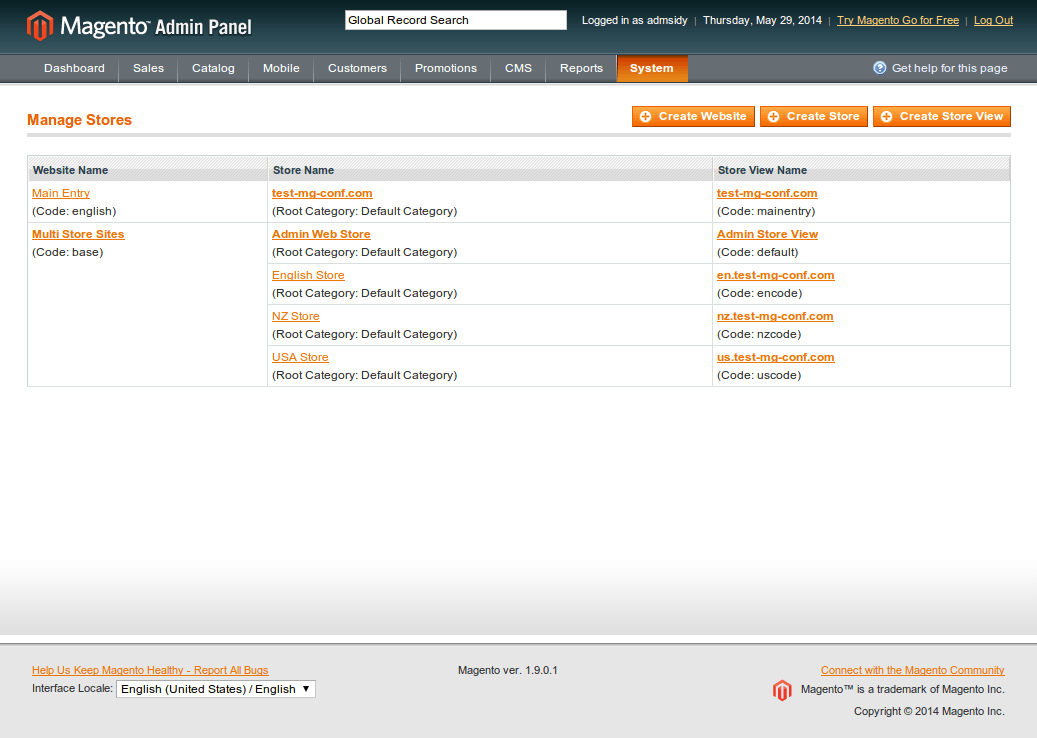Click Root Category text under USA Store
The height and width of the screenshot is (738, 1037).
[364, 375]
